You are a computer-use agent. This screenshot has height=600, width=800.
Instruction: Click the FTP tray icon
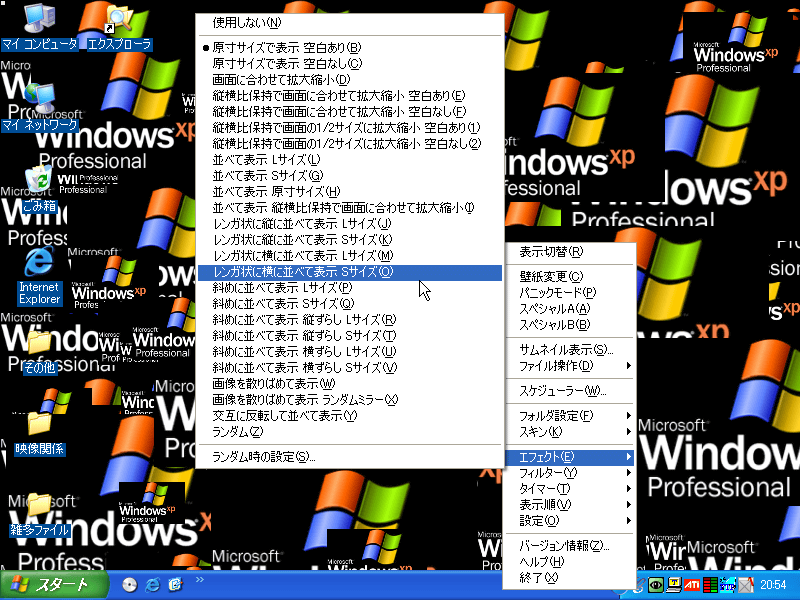(x=727, y=585)
